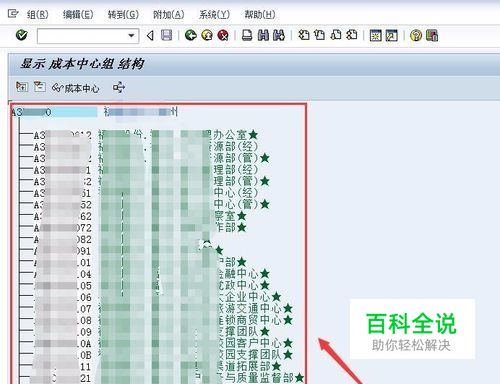Image resolution: width=500 pixels, height=384 pixels.
Task: Select tree row ending 道拓展部
Action: point(157,367)
